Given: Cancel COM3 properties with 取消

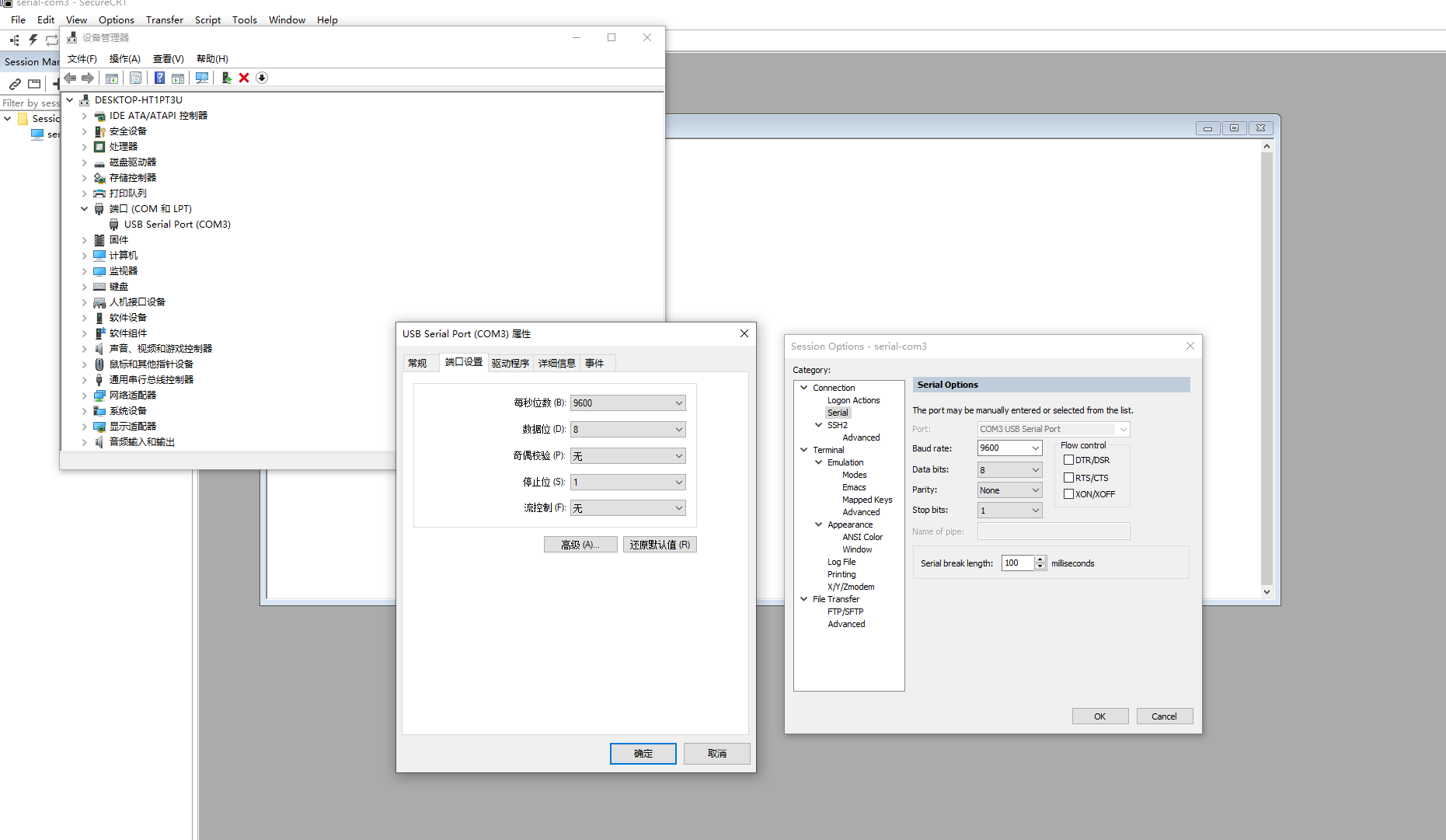Looking at the screenshot, I should point(717,754).
